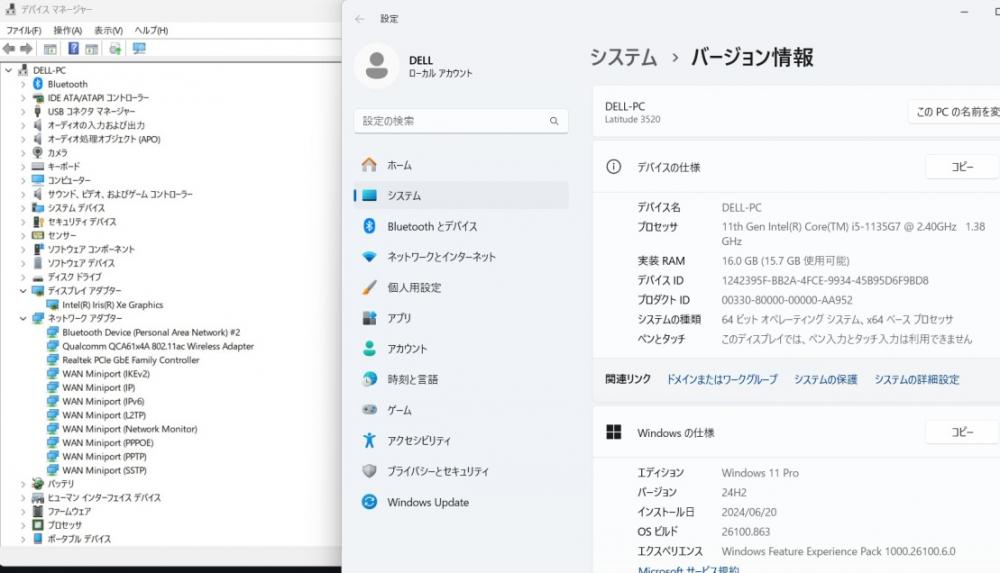This screenshot has height=573, width=1000.
Task: Expand the プロセッサ node
Action: [23, 525]
